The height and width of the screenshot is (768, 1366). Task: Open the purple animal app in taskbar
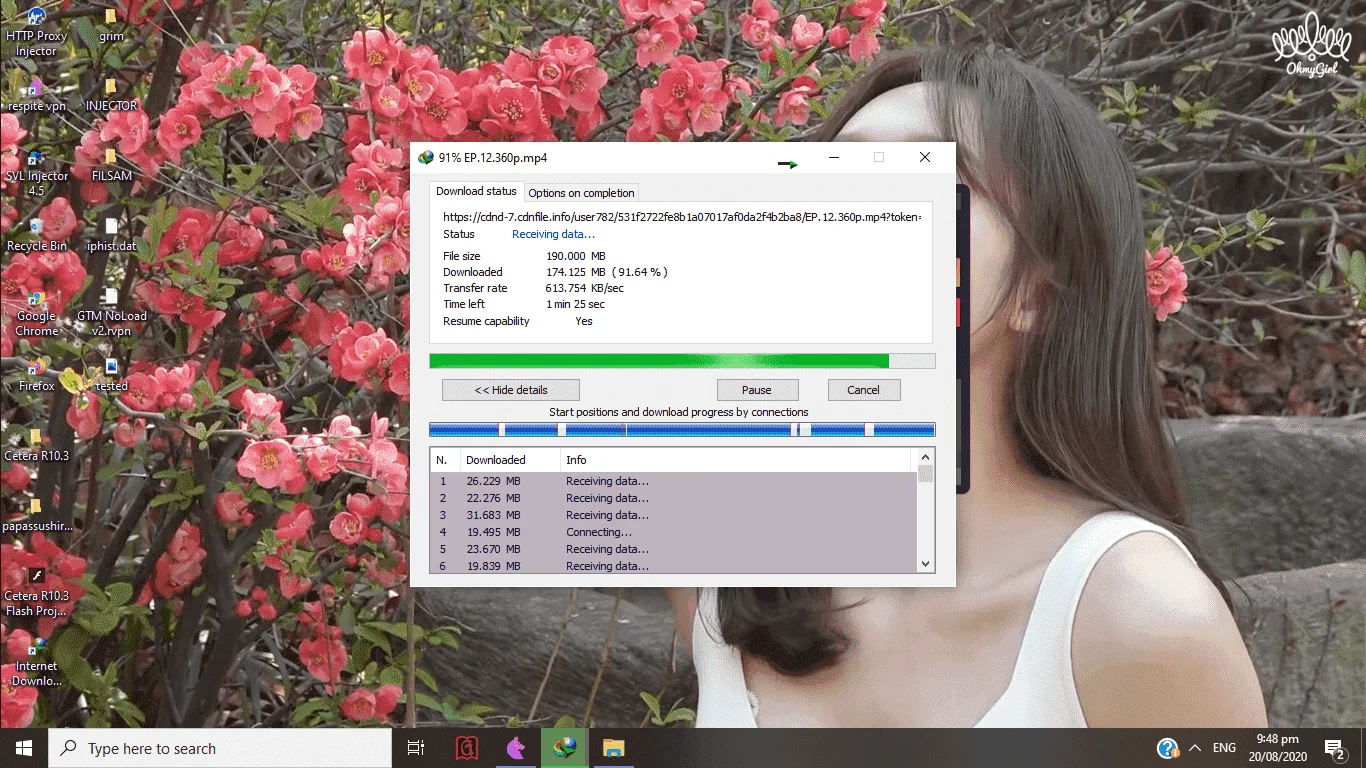516,748
